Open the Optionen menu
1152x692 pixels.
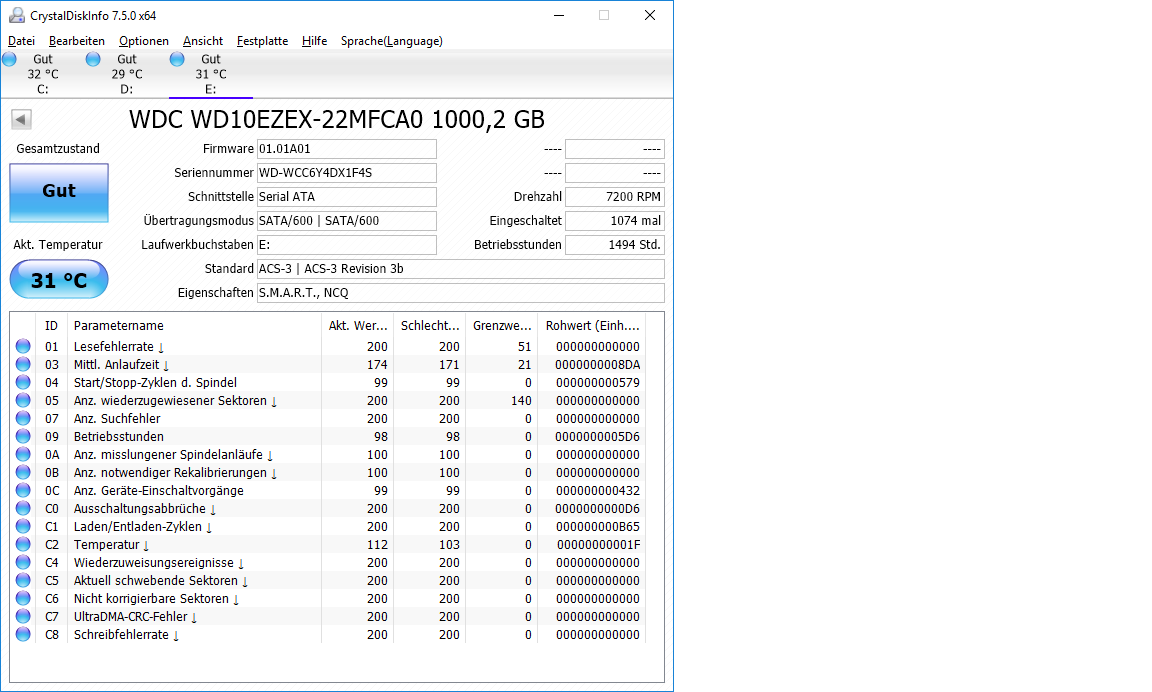tap(144, 41)
